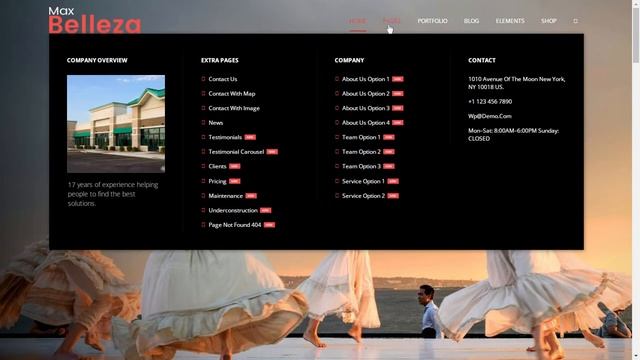Open Team Option 3 link
The height and width of the screenshot is (360, 640).
click(361, 167)
